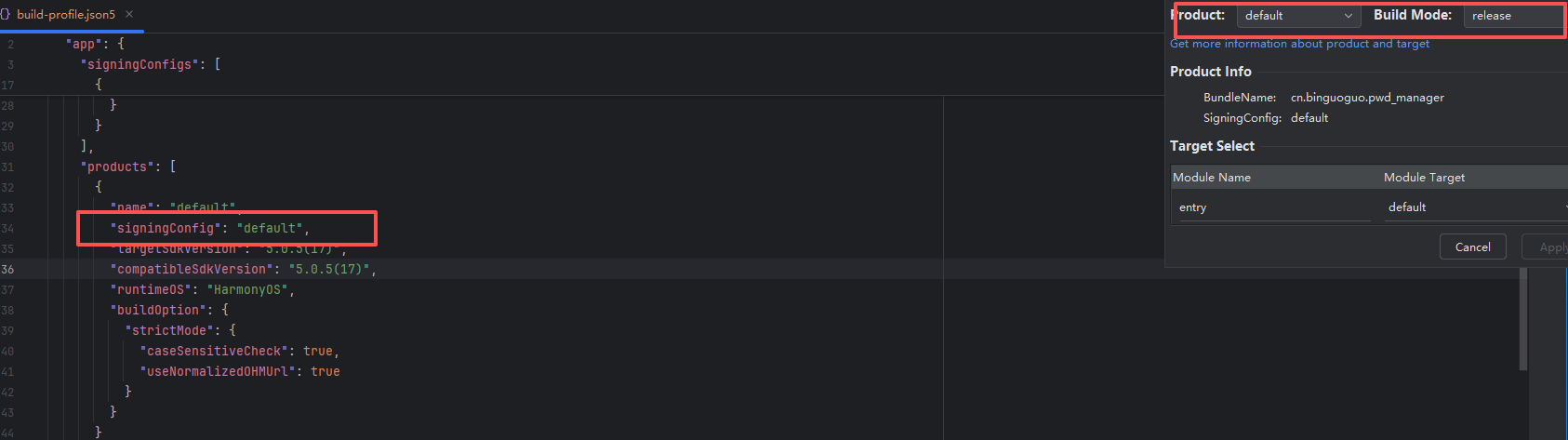Open the product and target information link
Viewport: 1568px width, 440px height.
[1299, 44]
